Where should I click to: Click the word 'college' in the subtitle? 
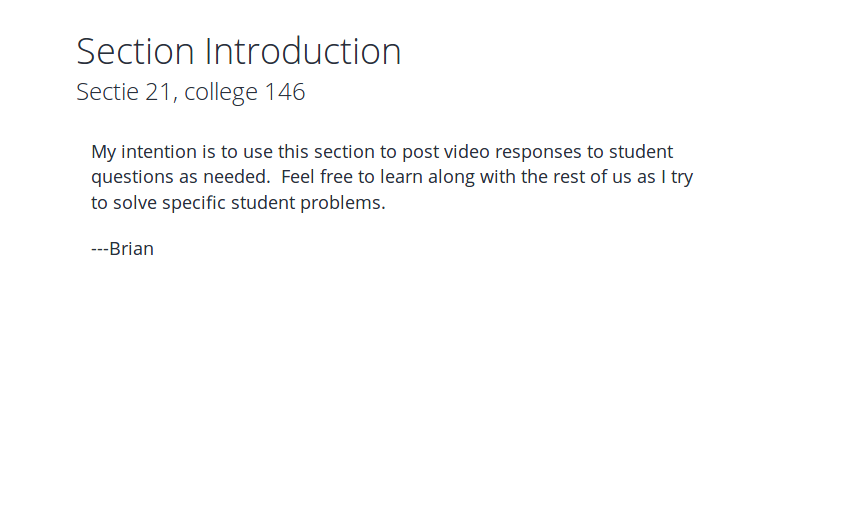click(221, 92)
